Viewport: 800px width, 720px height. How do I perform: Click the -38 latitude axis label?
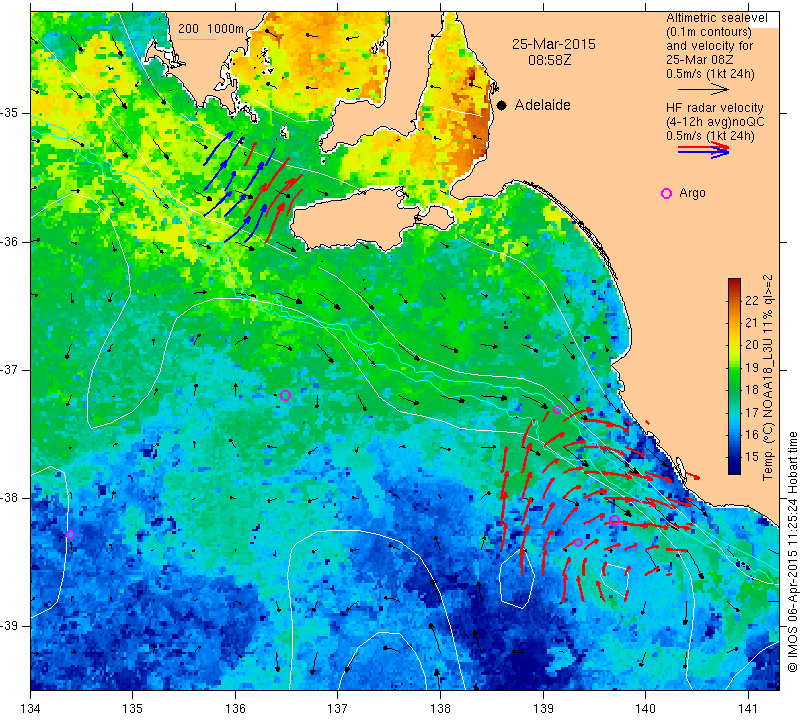[x=11, y=498]
